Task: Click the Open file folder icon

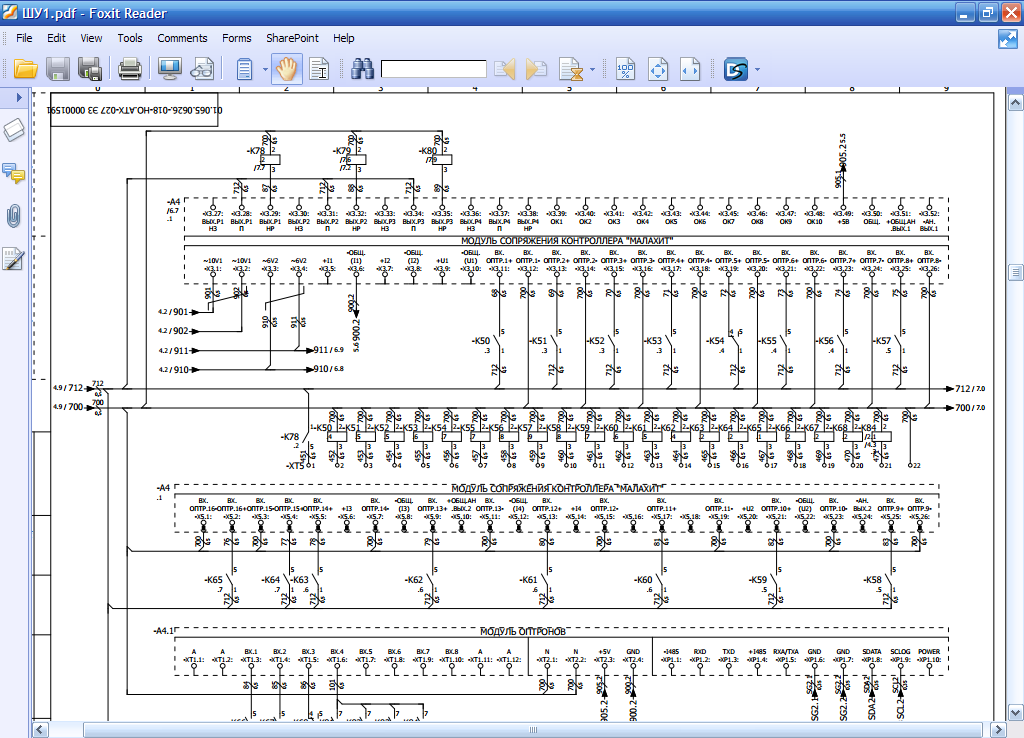Action: point(25,69)
